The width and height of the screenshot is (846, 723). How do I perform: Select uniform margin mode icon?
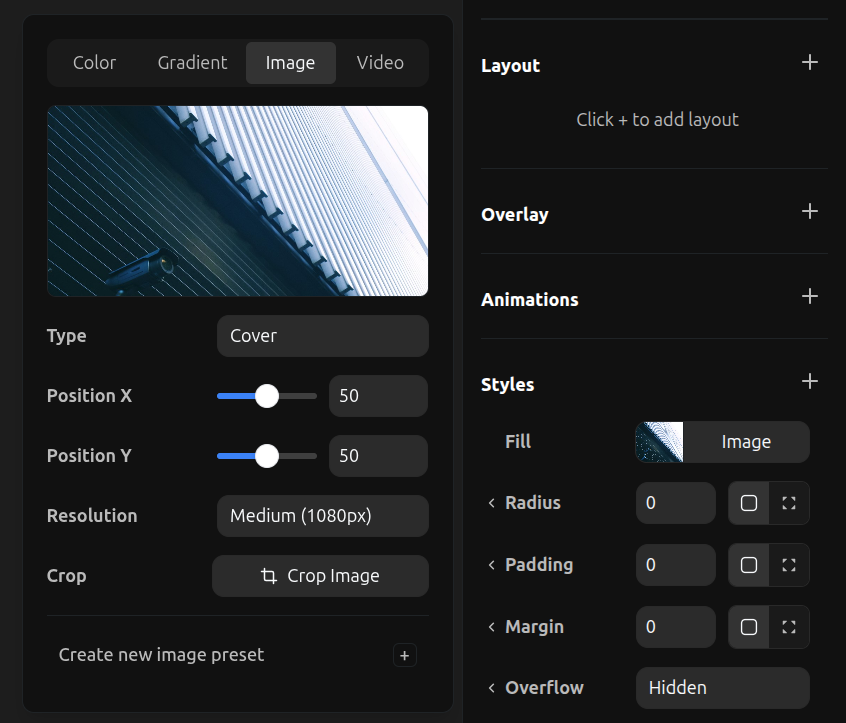pyautogui.click(x=749, y=627)
